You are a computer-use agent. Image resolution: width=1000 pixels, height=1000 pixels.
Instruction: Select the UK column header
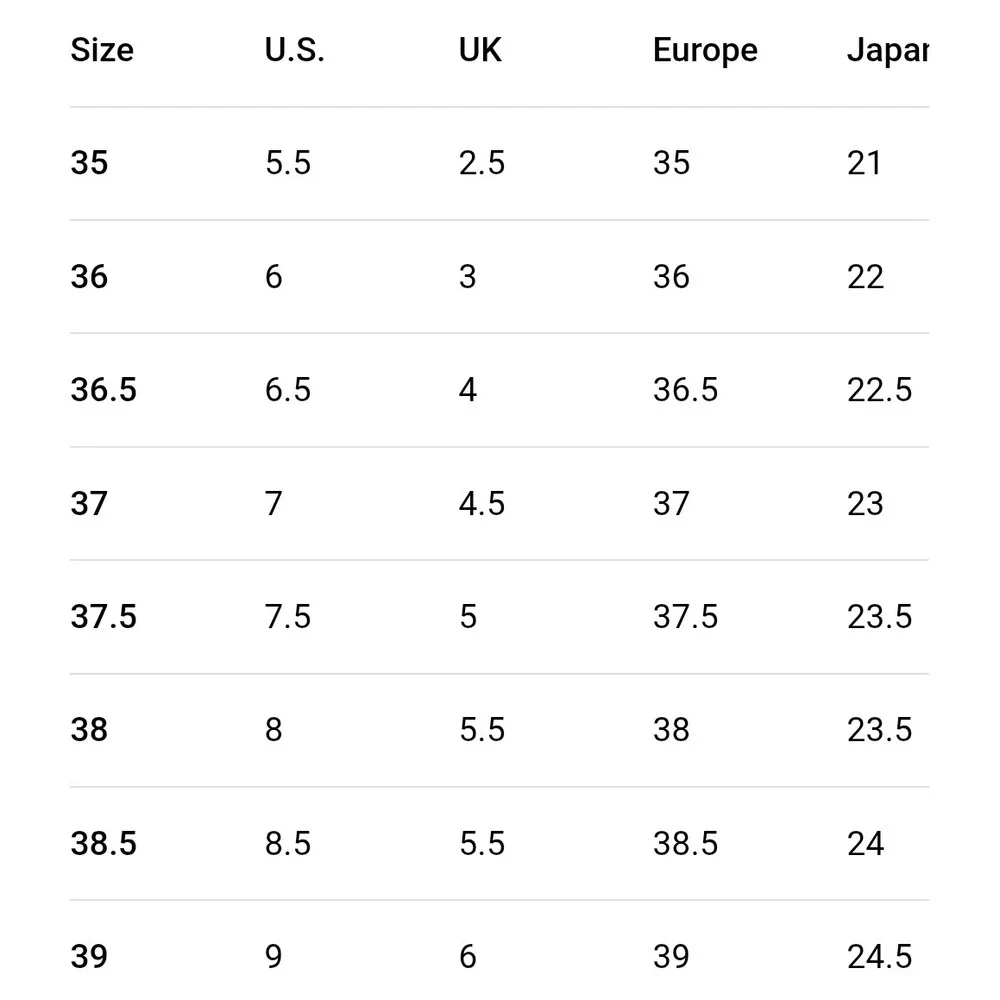click(480, 50)
